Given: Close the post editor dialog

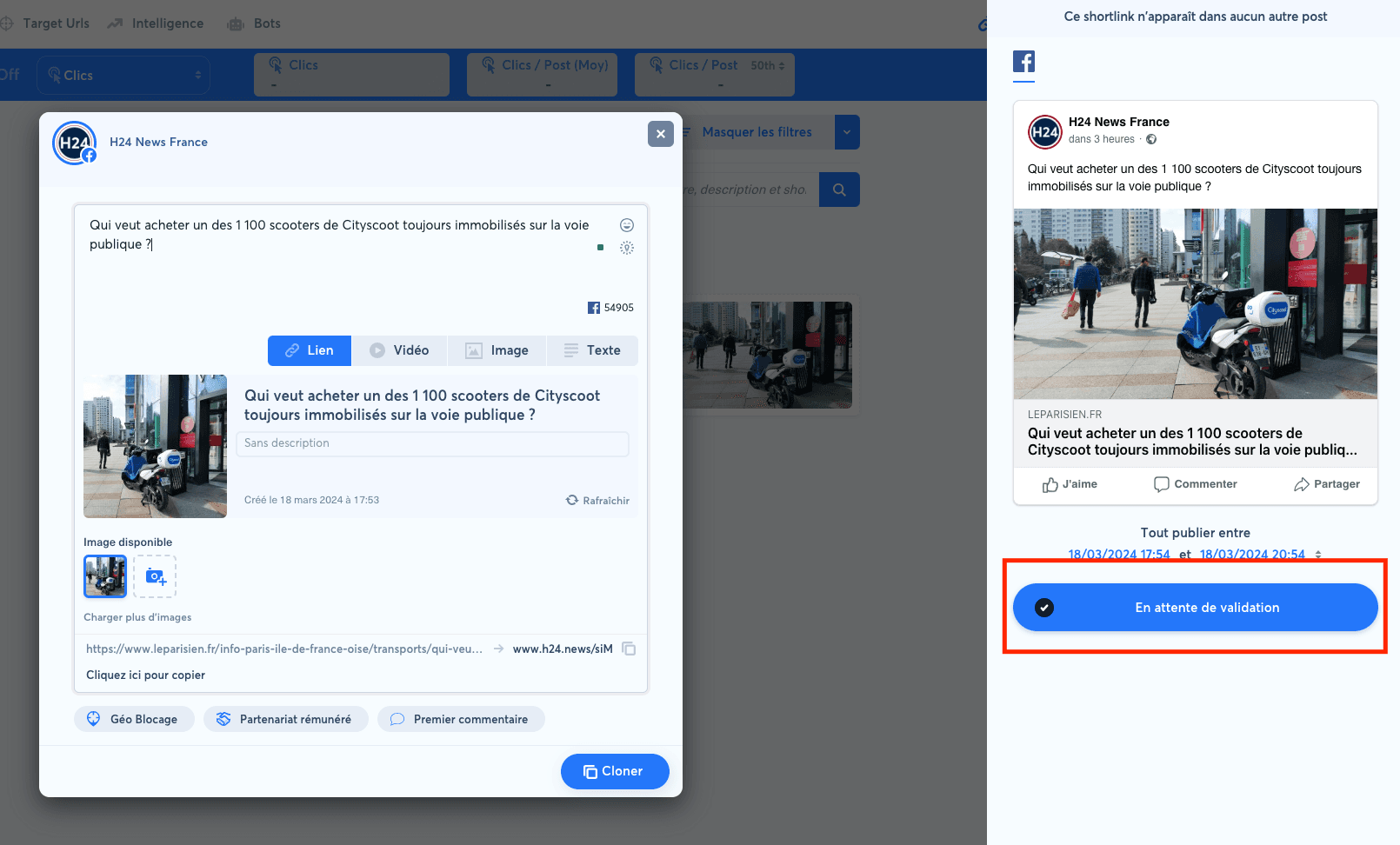Looking at the screenshot, I should (661, 134).
